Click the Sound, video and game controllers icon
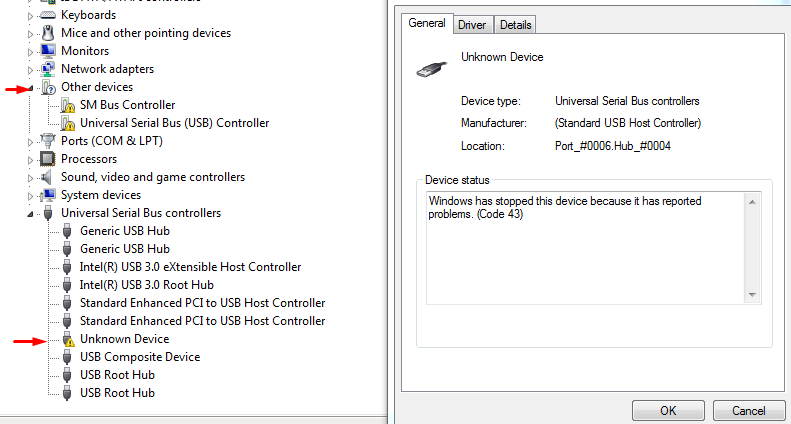The image size is (791, 424). 47,177
